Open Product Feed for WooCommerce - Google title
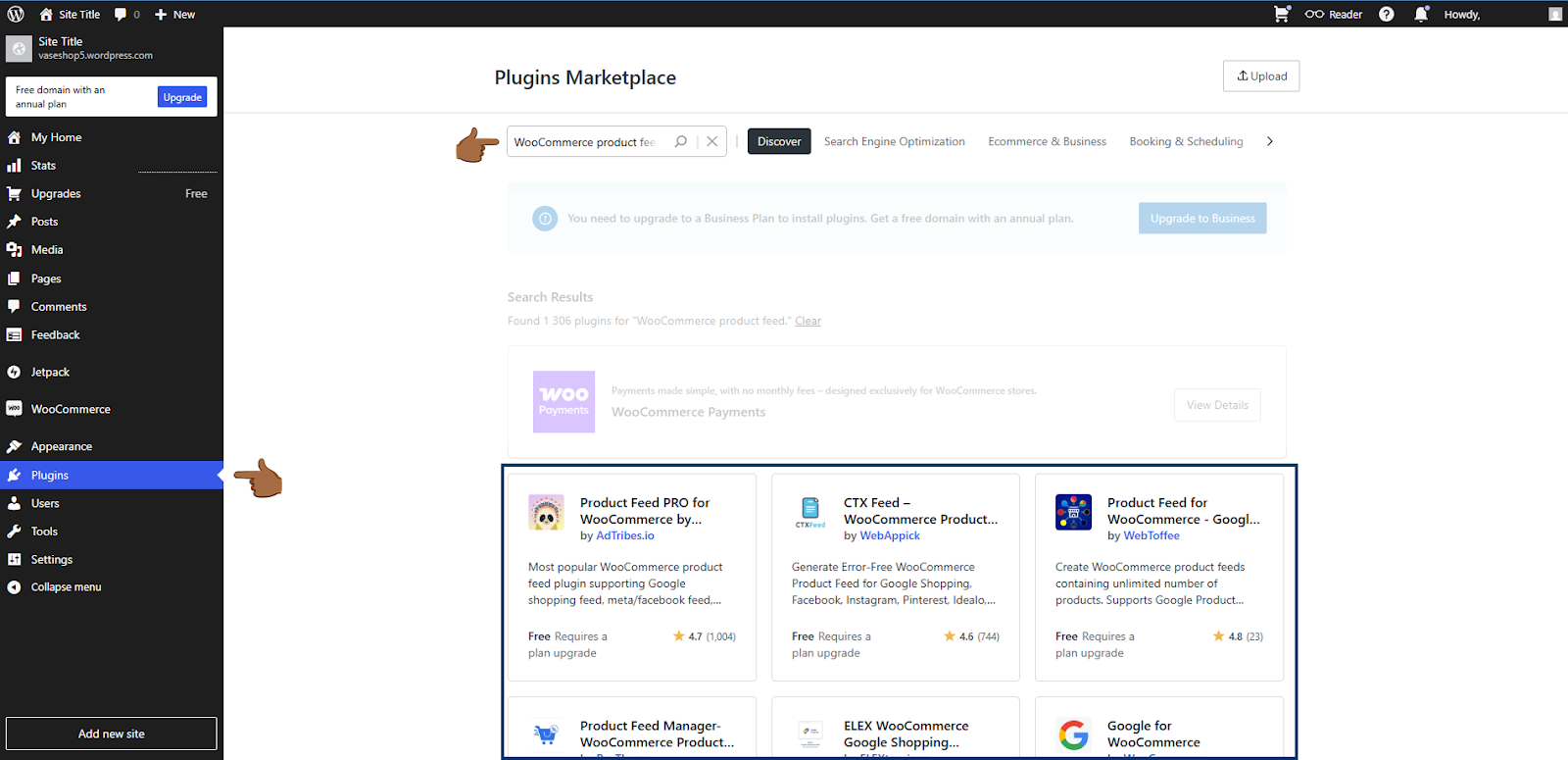This screenshot has height=760, width=1568. 1184,511
